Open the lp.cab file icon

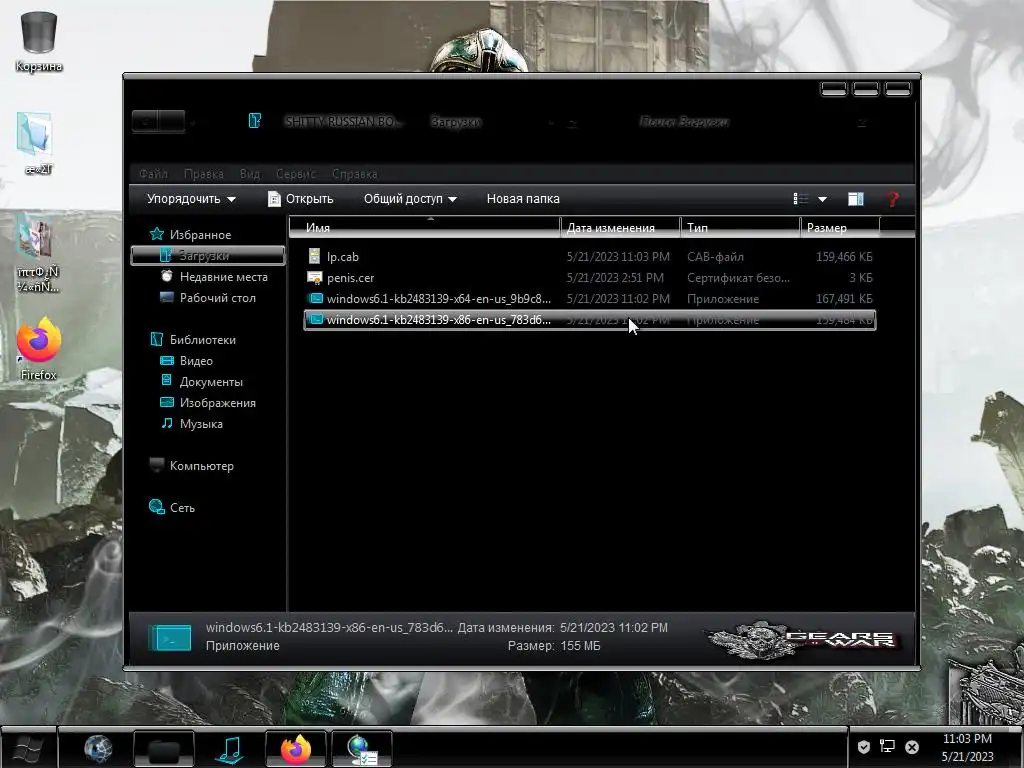pyautogui.click(x=314, y=256)
